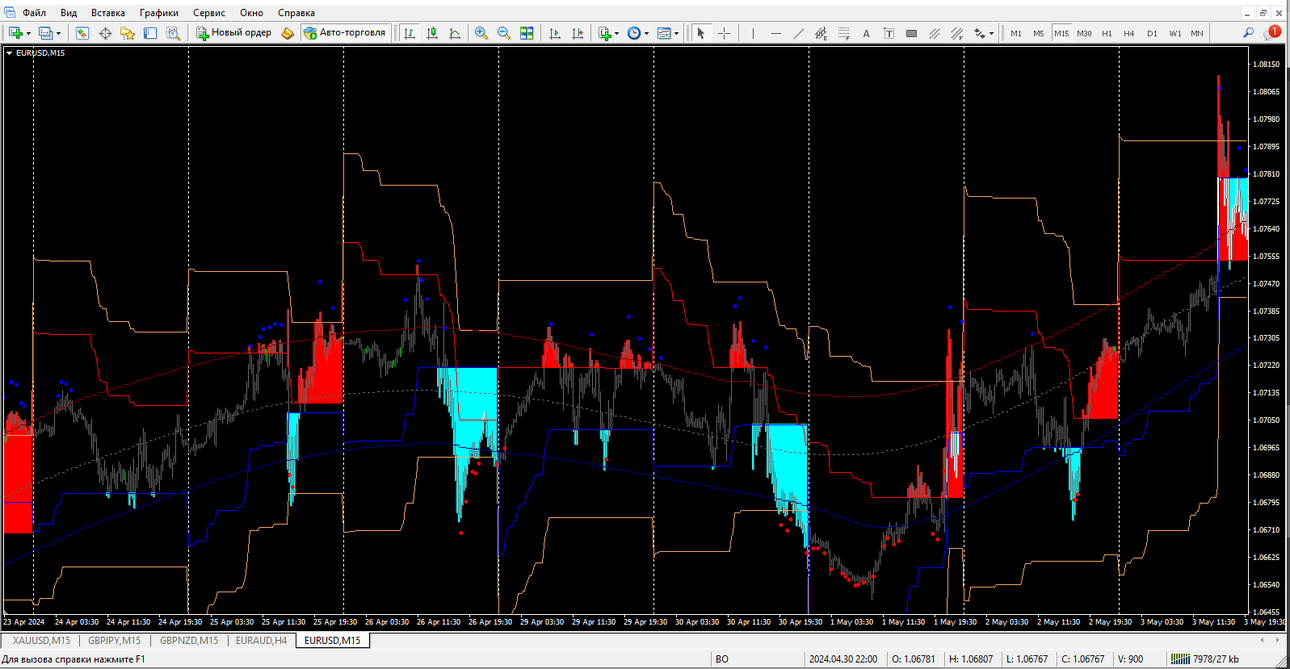Expand profiles dropdown arrow
The height and width of the screenshot is (669, 1290).
click(x=59, y=33)
